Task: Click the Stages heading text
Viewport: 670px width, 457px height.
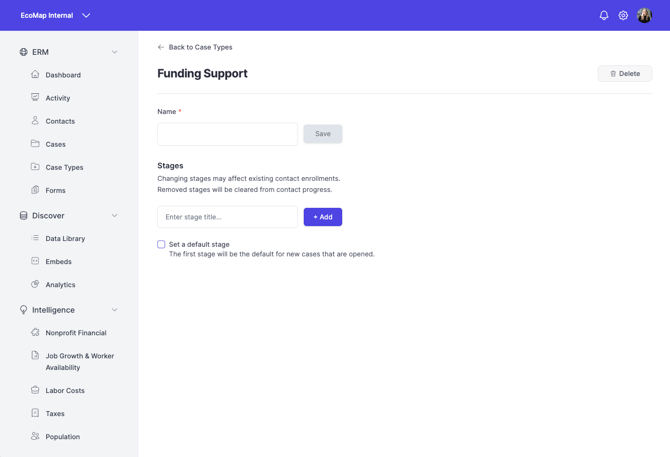Action: [170, 166]
